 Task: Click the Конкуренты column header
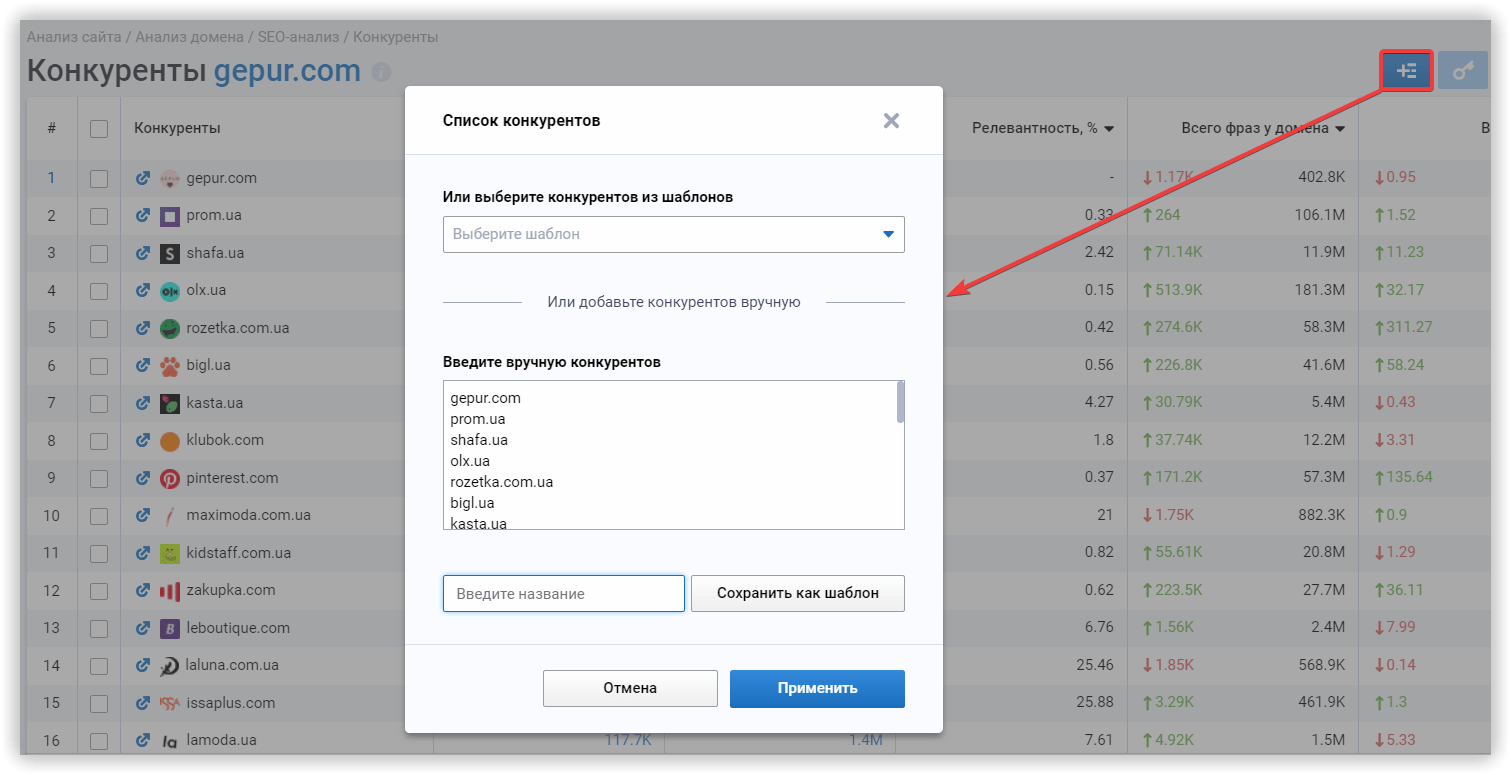[x=177, y=128]
